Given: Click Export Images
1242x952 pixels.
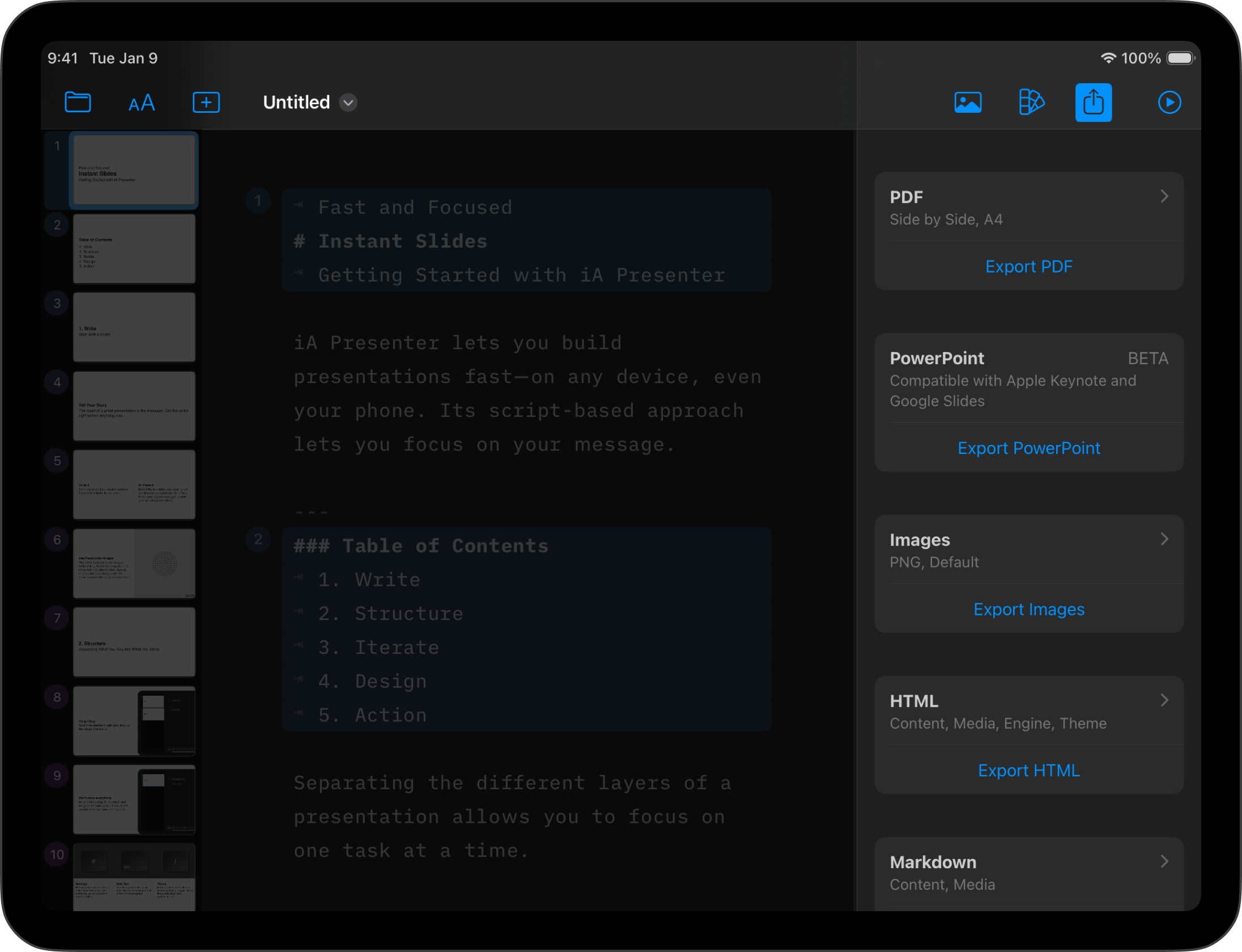Looking at the screenshot, I should coord(1028,609).
